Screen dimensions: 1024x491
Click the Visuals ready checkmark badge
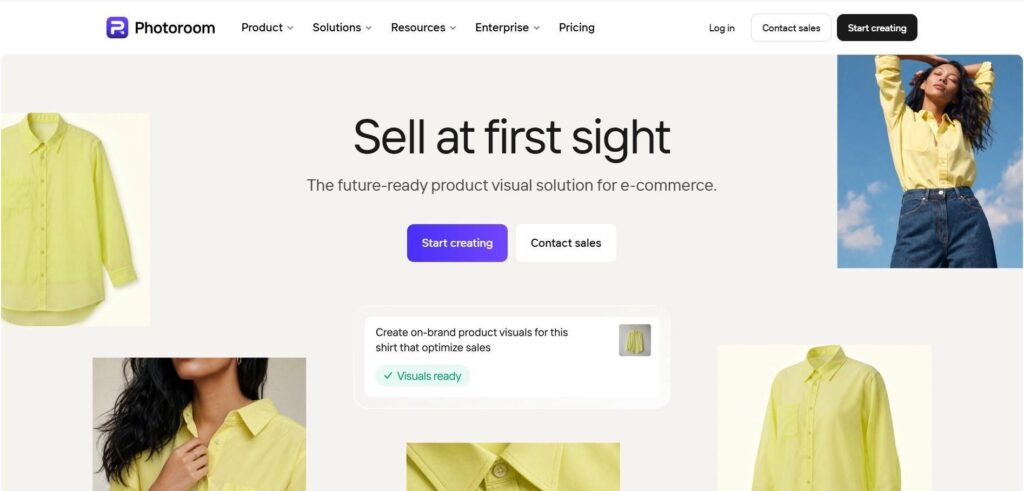423,375
